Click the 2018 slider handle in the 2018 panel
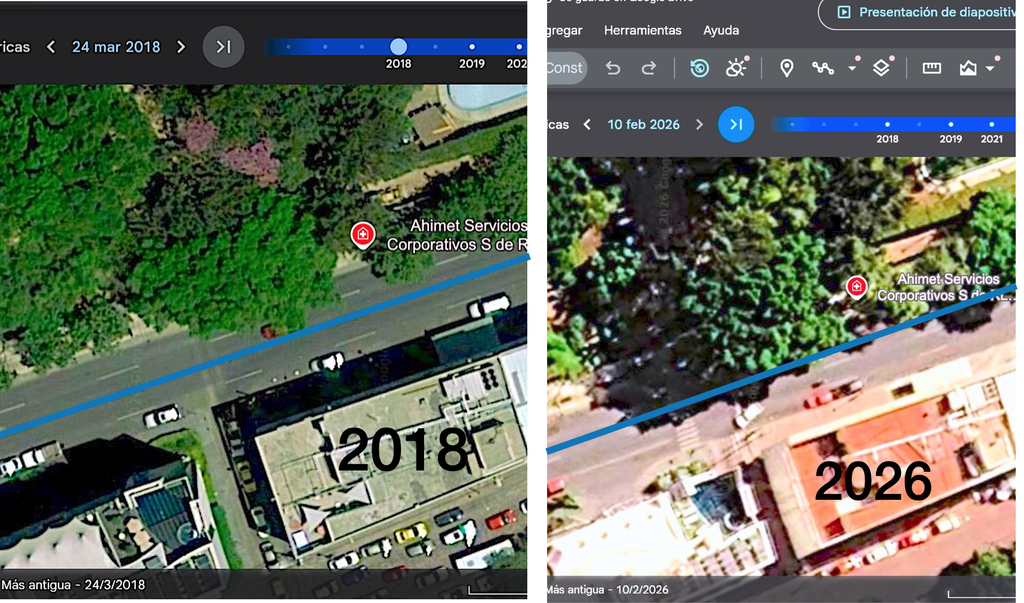1024x603 pixels. pyautogui.click(x=398, y=46)
